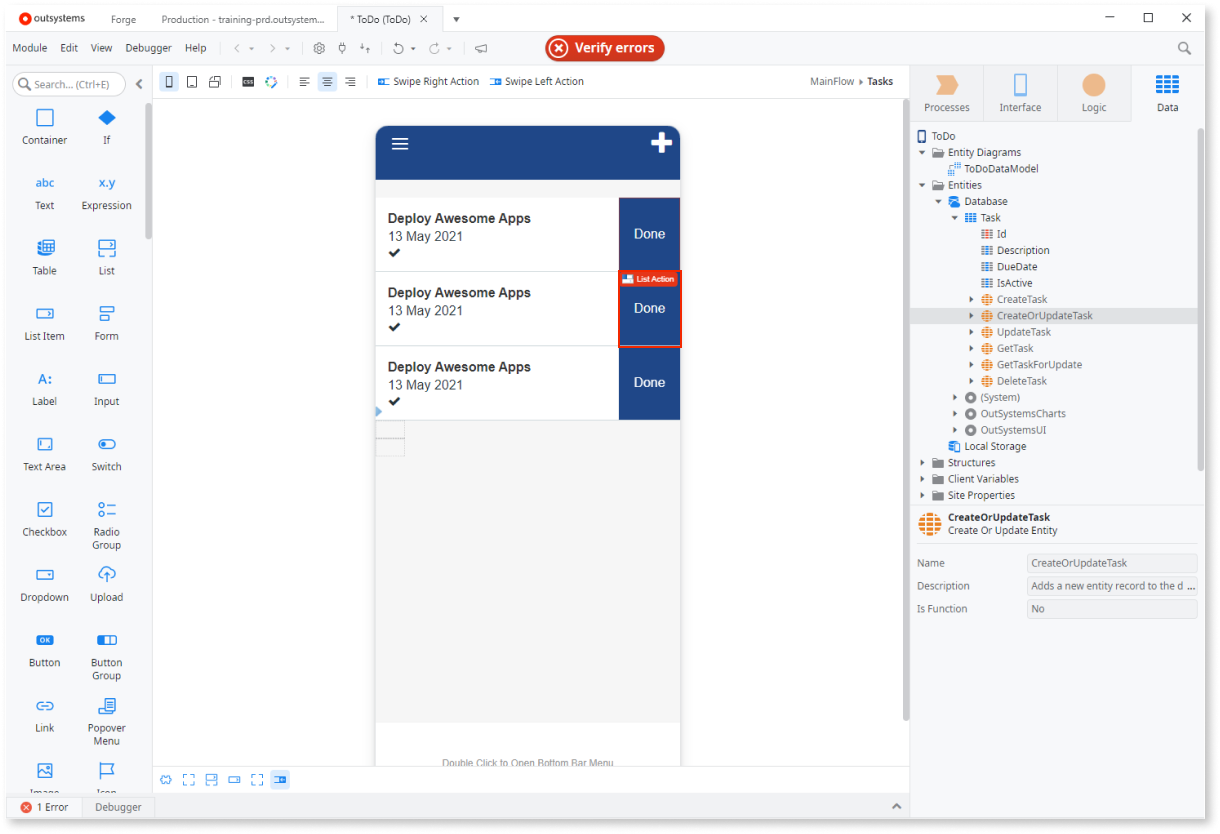Open the CSS editor icon
This screenshot has height=834, width=1220.
[247, 81]
